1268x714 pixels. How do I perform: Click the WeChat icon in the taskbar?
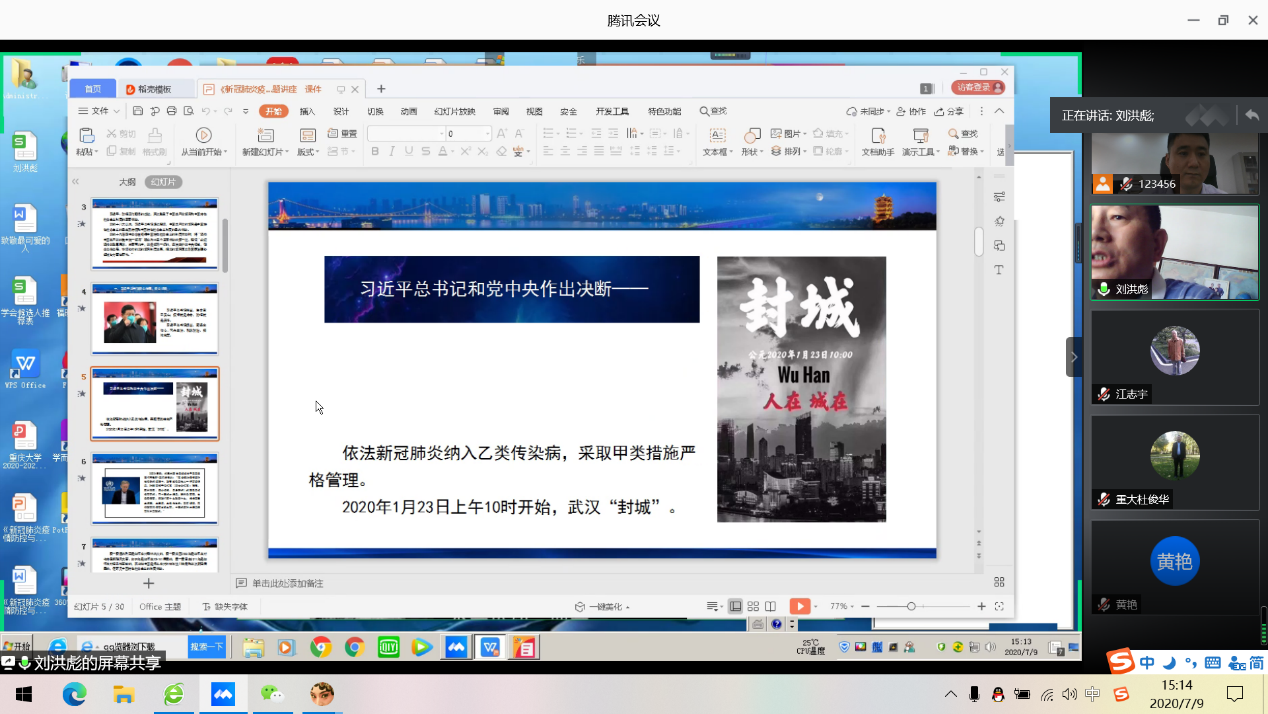pos(272,694)
